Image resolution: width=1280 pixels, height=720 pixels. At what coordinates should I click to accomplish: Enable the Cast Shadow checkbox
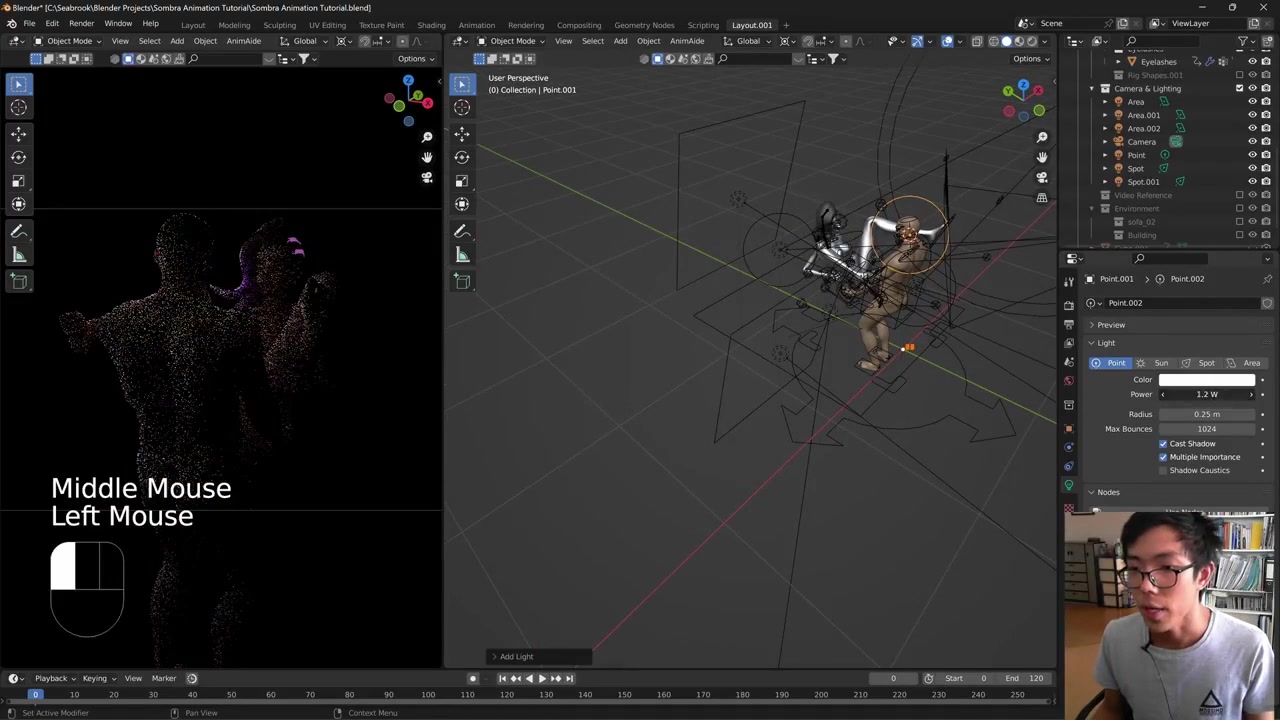(1163, 443)
